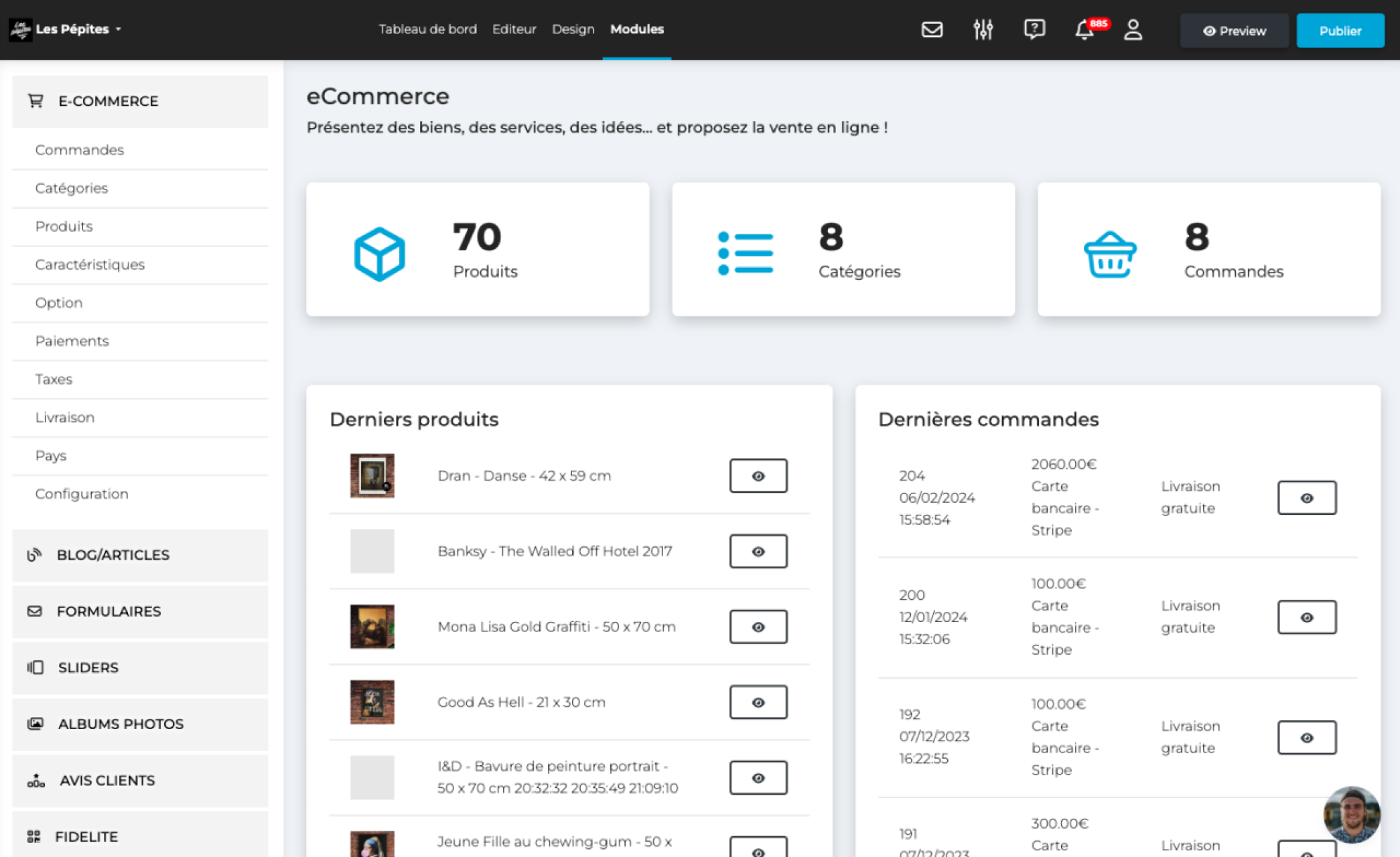Open the messages envelope icon

(x=932, y=29)
